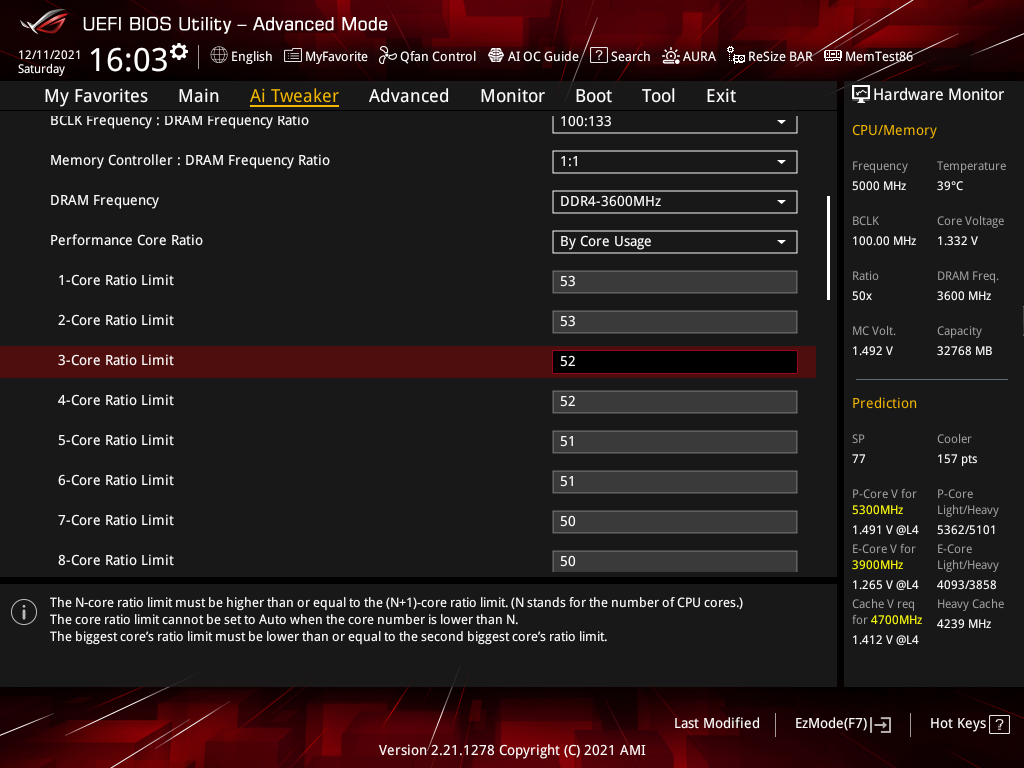Click 'Memory Controller : DRAM Frequency Ratio' label
Viewport: 1024px width, 768px height.
point(190,161)
